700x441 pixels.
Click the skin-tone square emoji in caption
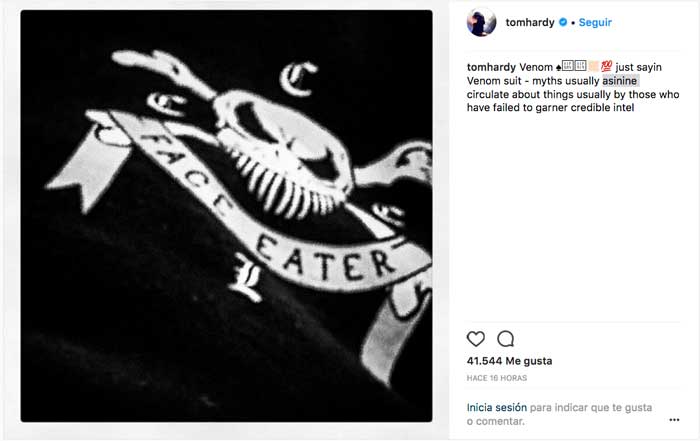click(593, 66)
